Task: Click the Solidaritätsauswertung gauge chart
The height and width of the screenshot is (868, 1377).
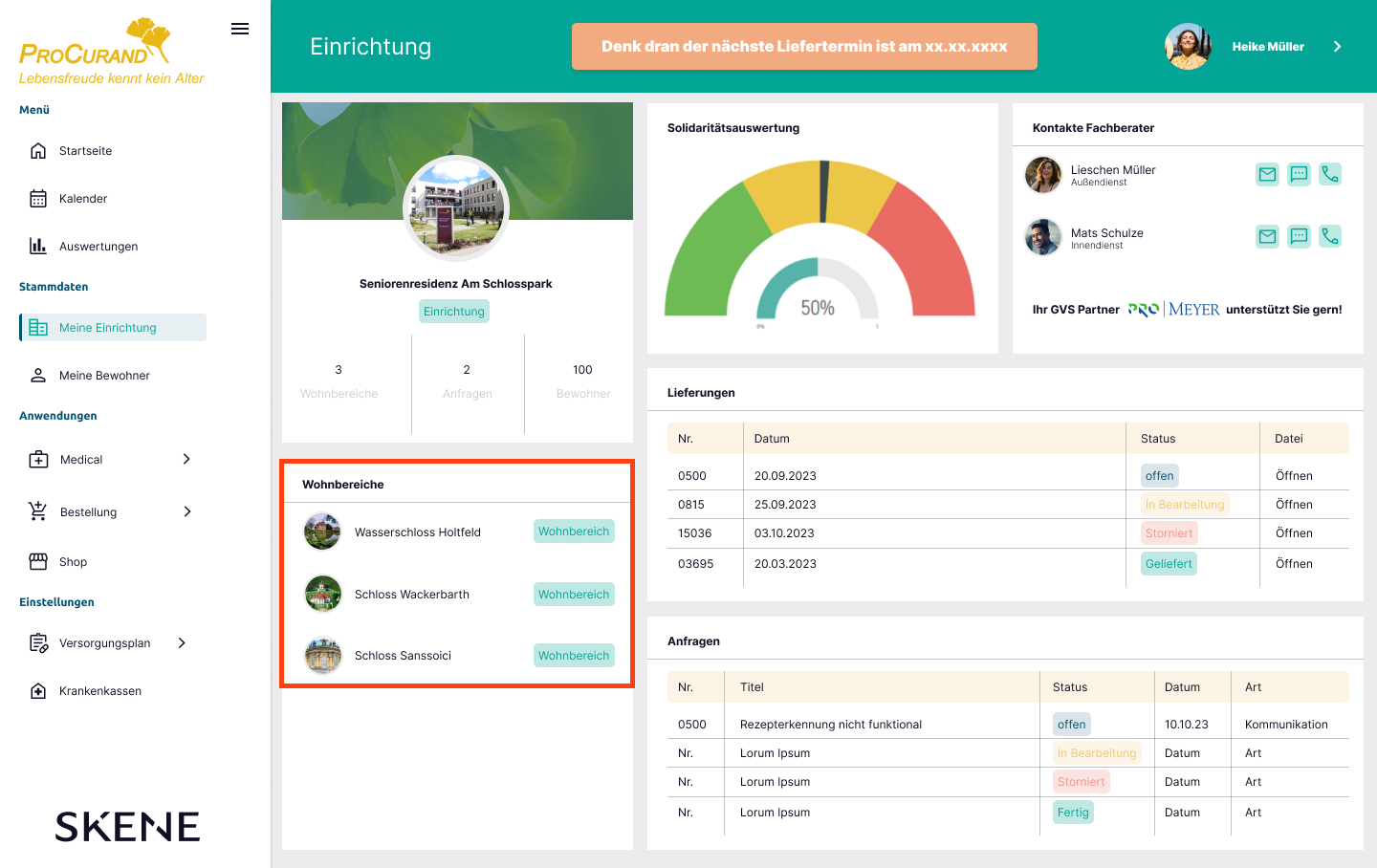Action: [x=820, y=239]
